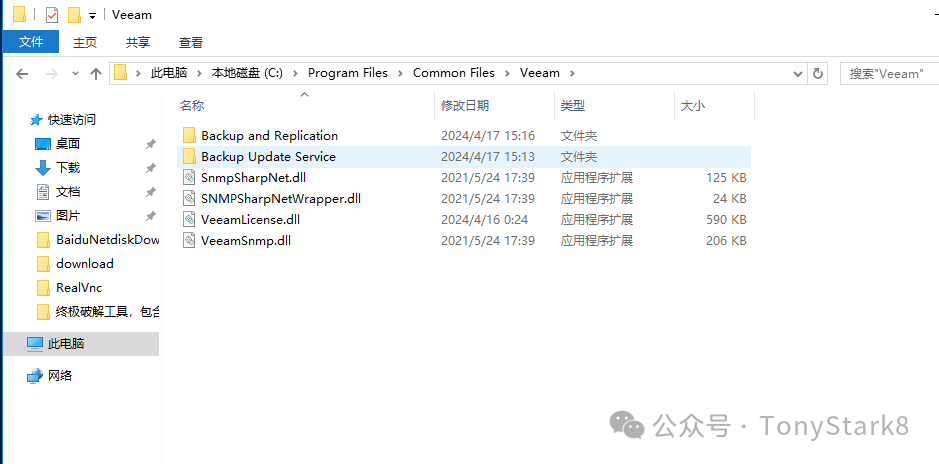The height and width of the screenshot is (464, 939).
Task: Click Veeam breadcrumb segment
Action: (x=540, y=73)
